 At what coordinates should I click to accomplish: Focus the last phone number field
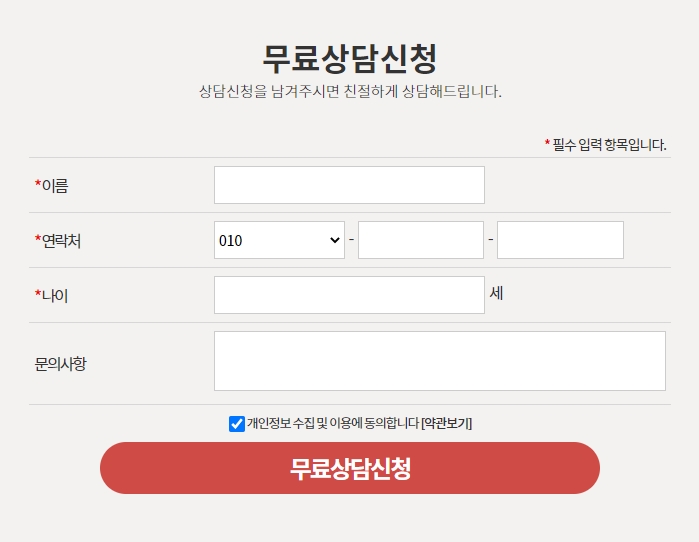coord(560,240)
